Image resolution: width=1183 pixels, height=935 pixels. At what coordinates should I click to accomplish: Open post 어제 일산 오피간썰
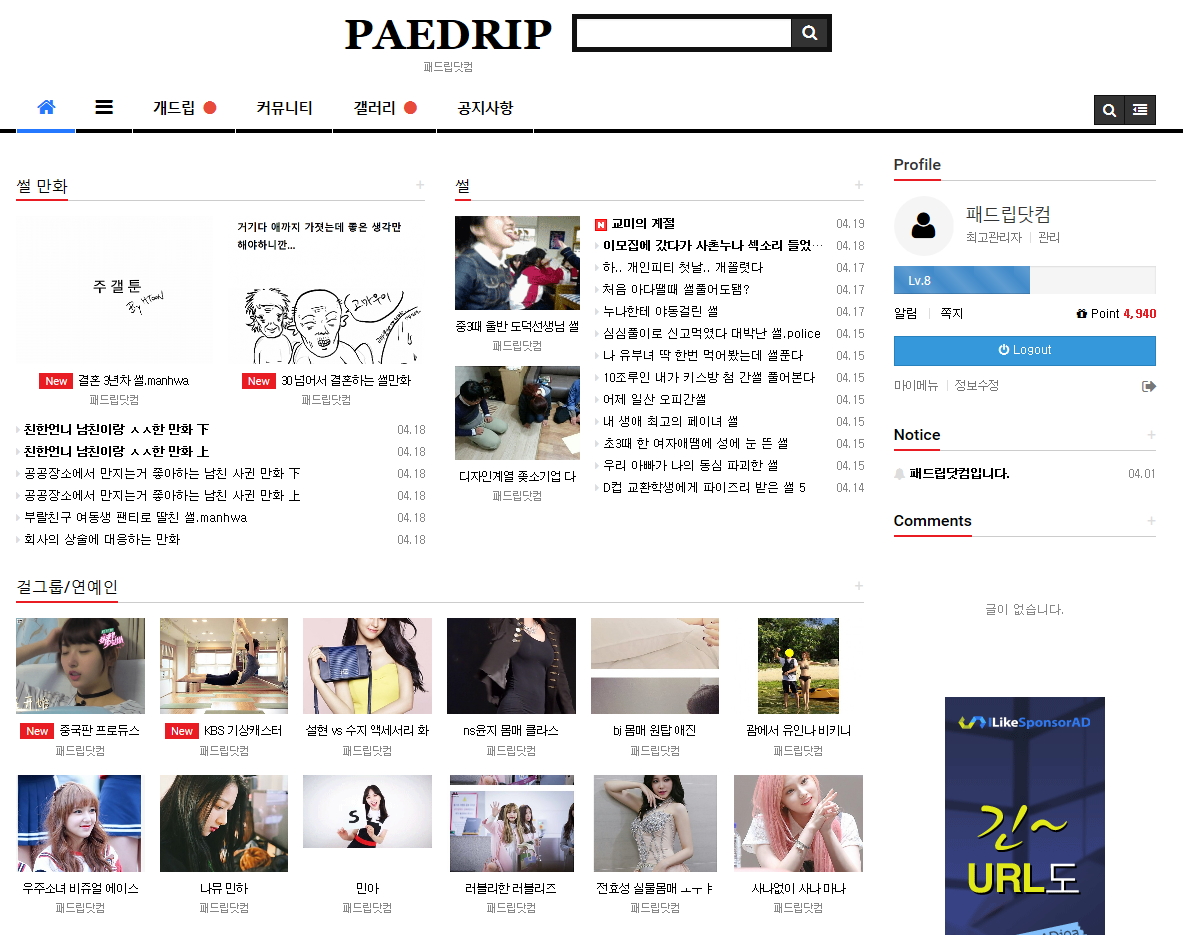click(654, 400)
